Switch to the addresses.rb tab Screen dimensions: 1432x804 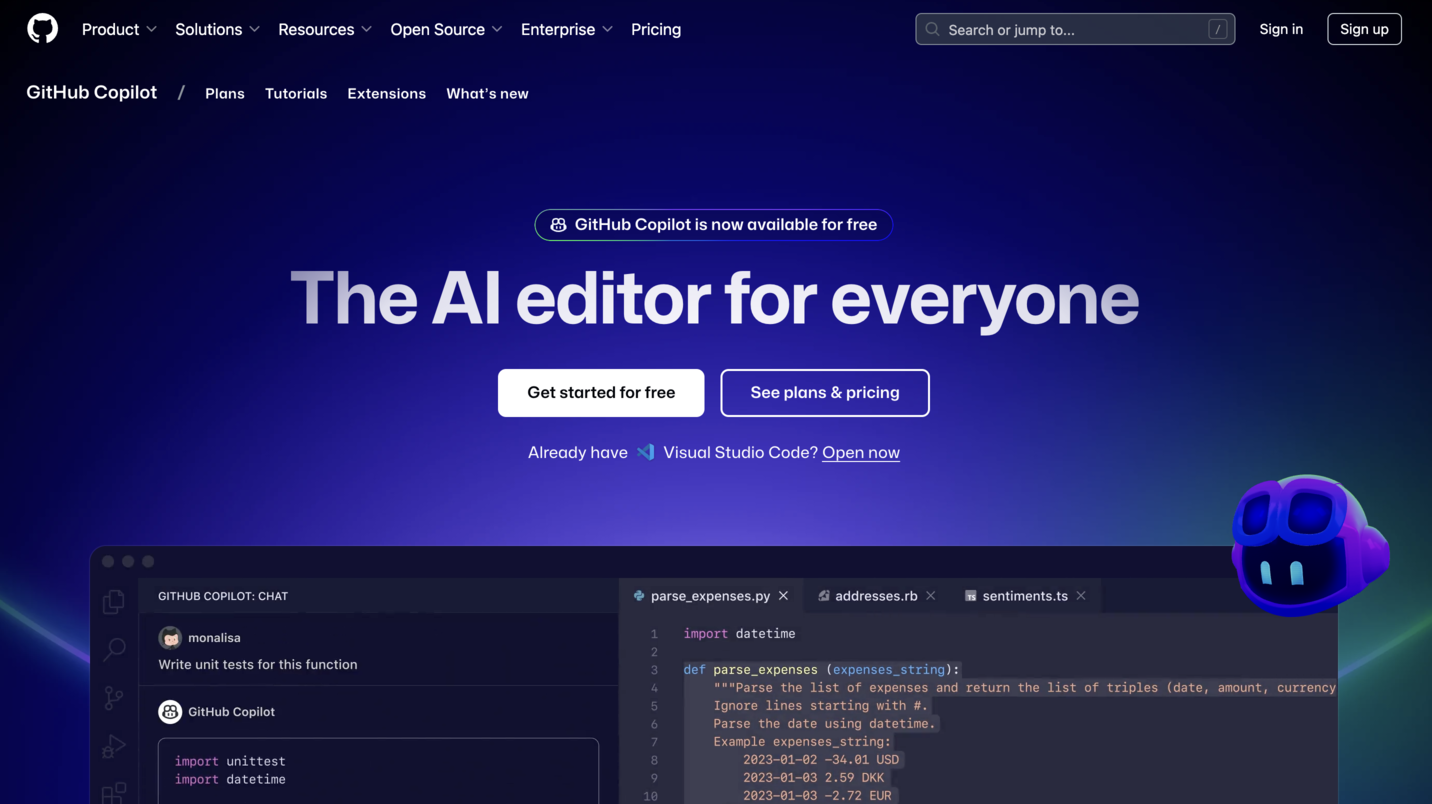point(875,596)
